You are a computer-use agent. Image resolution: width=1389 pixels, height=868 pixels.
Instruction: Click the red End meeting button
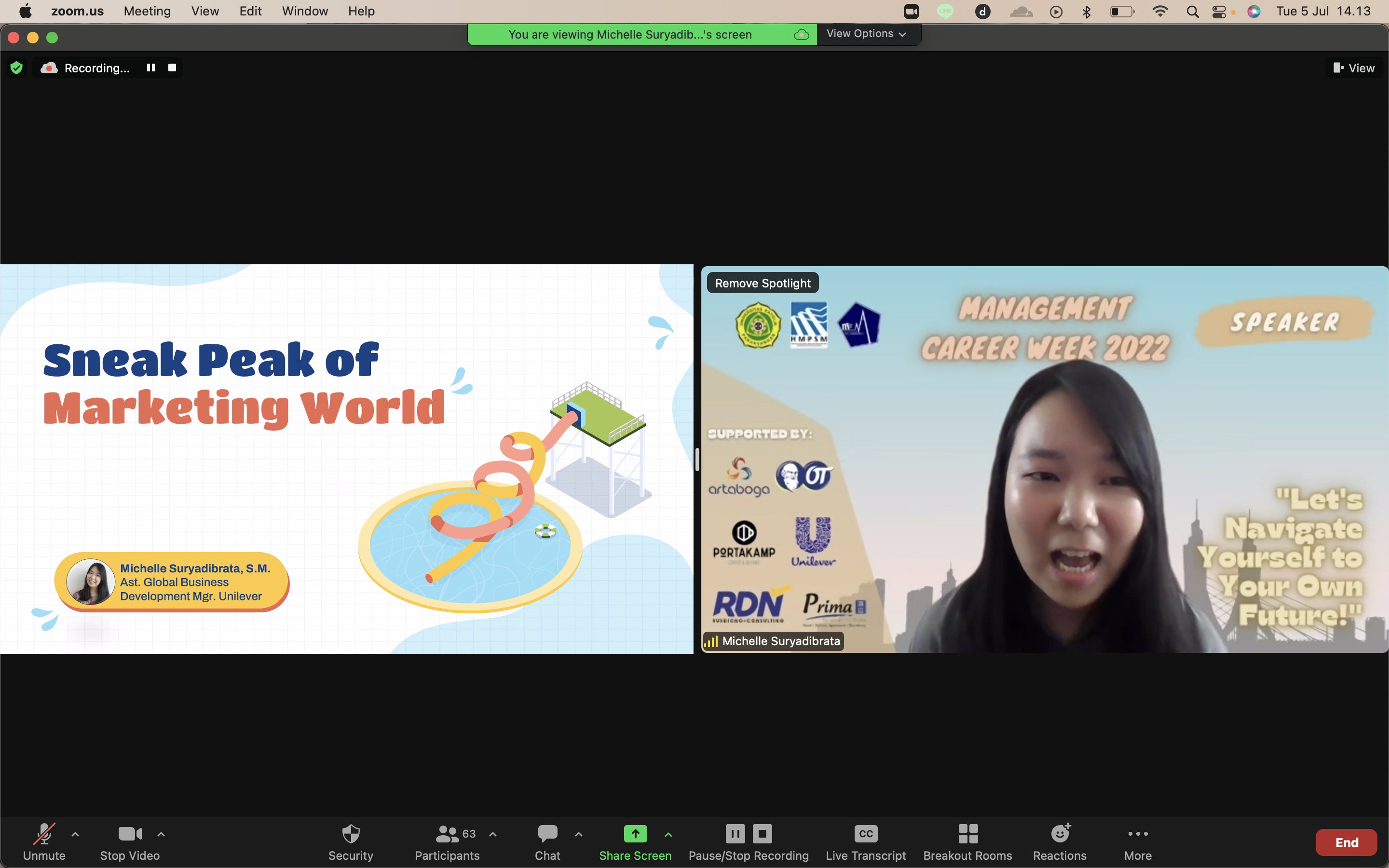(1346, 842)
